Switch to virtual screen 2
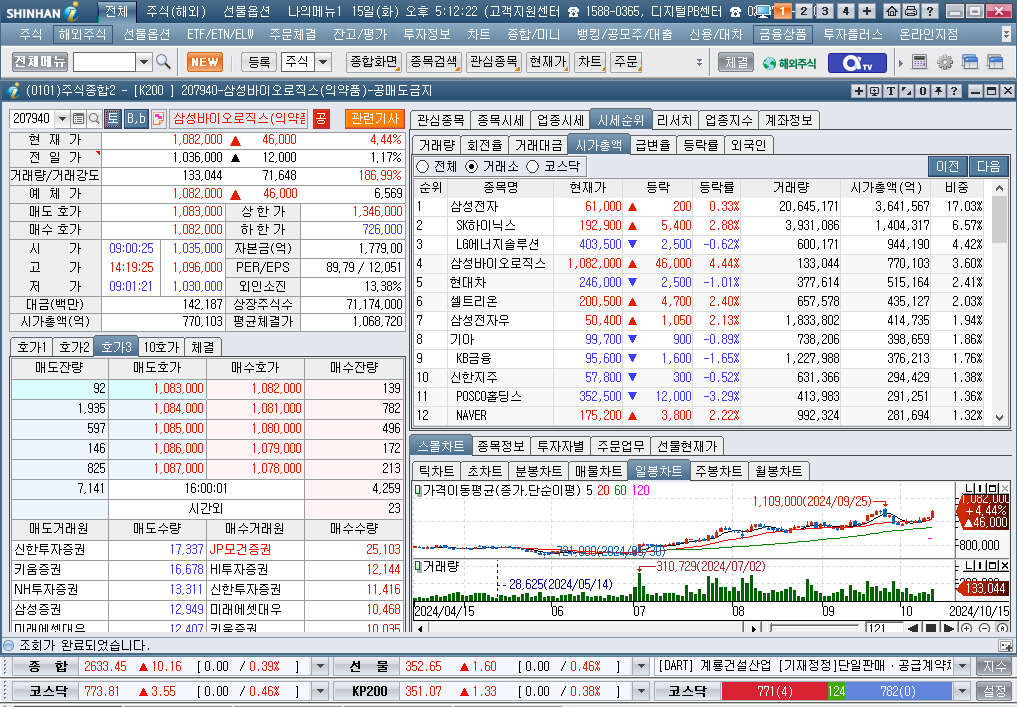This screenshot has height=707, width=1017. (x=804, y=11)
